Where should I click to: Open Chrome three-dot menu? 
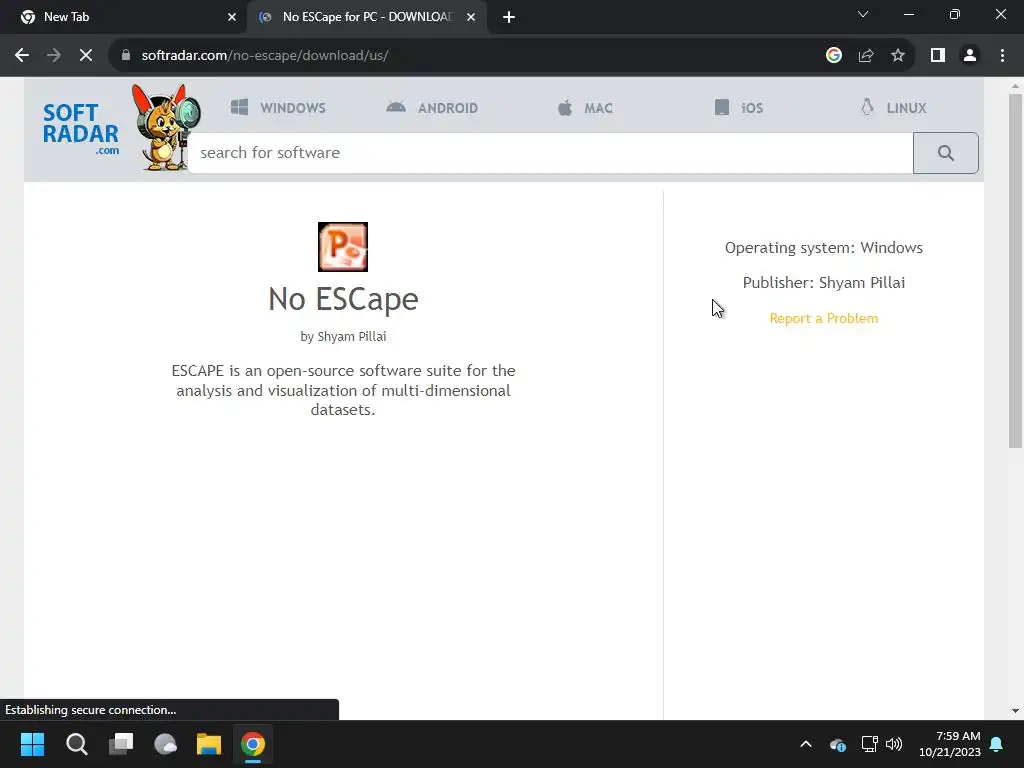point(1002,56)
